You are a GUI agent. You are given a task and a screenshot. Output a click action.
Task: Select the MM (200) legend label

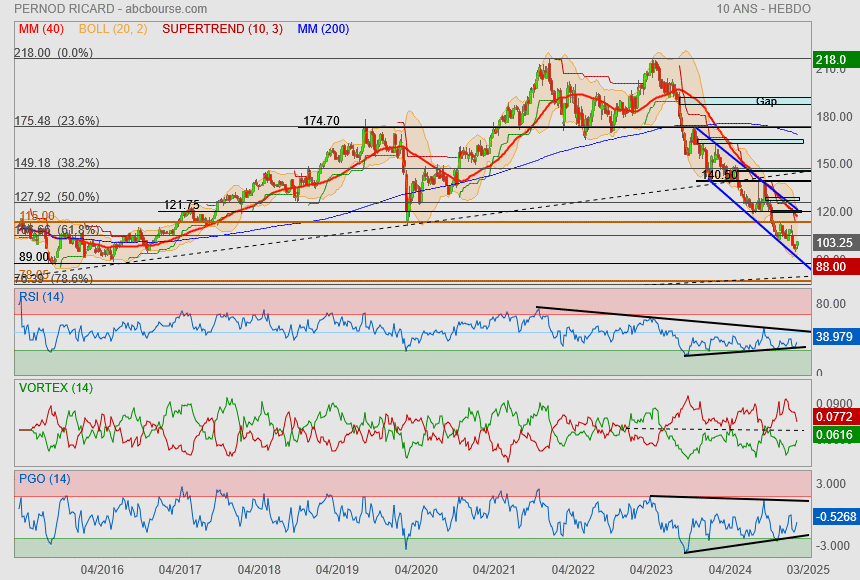pyautogui.click(x=323, y=29)
